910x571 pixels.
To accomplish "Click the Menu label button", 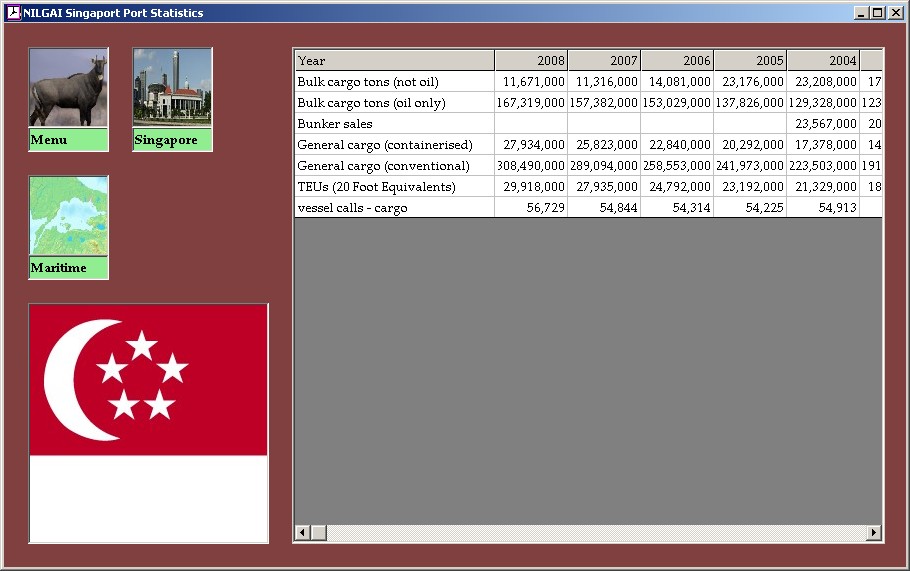I will [x=68, y=140].
